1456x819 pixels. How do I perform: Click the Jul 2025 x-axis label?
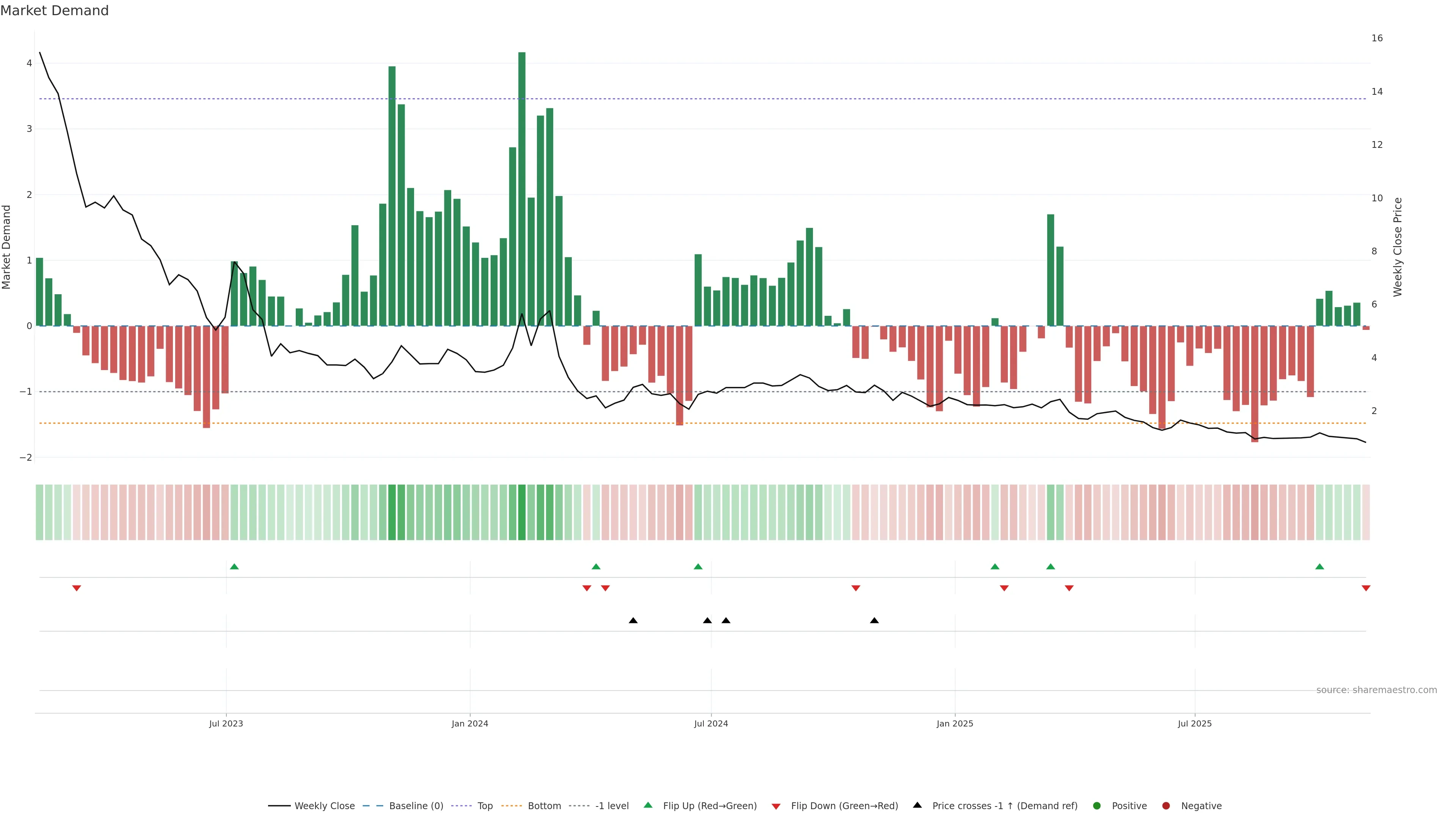(x=1194, y=723)
